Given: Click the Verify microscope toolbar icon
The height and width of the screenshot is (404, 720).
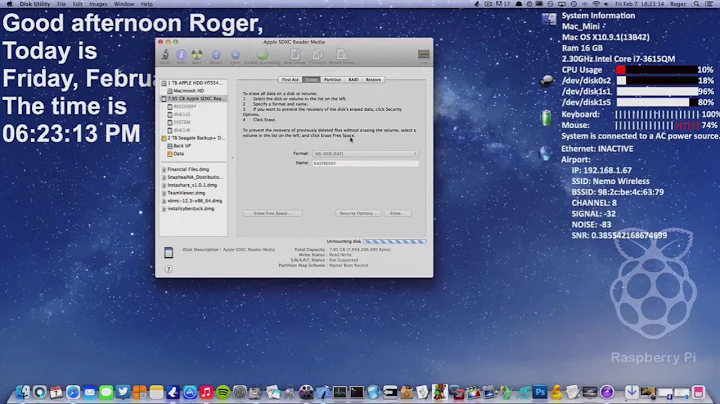Looking at the screenshot, I should click(x=165, y=55).
